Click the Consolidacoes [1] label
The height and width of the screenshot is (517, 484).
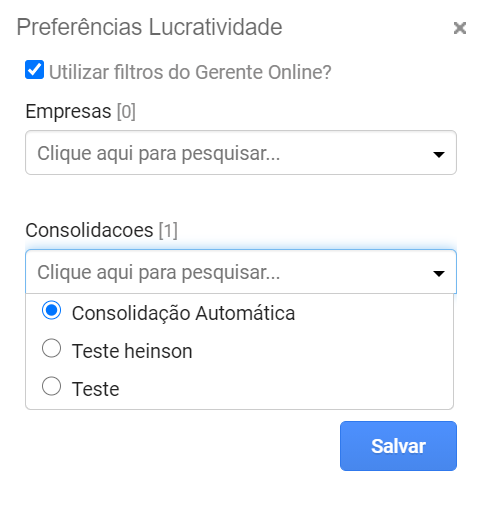[x=101, y=230]
